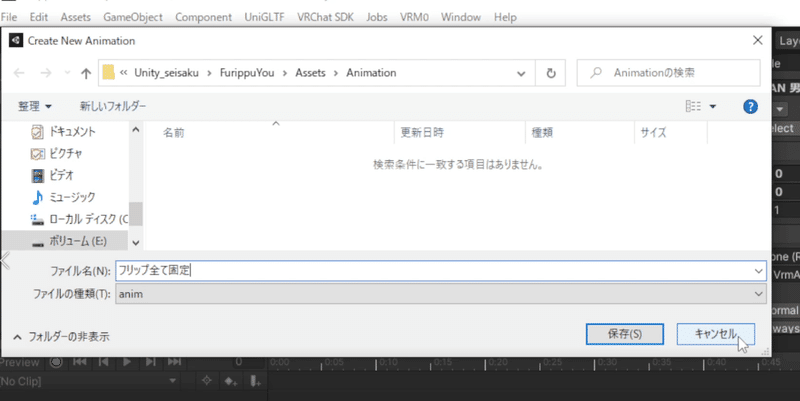Open the UniGLTF menu in Unity
Screen dimensions: 800x401
[x=264, y=17]
